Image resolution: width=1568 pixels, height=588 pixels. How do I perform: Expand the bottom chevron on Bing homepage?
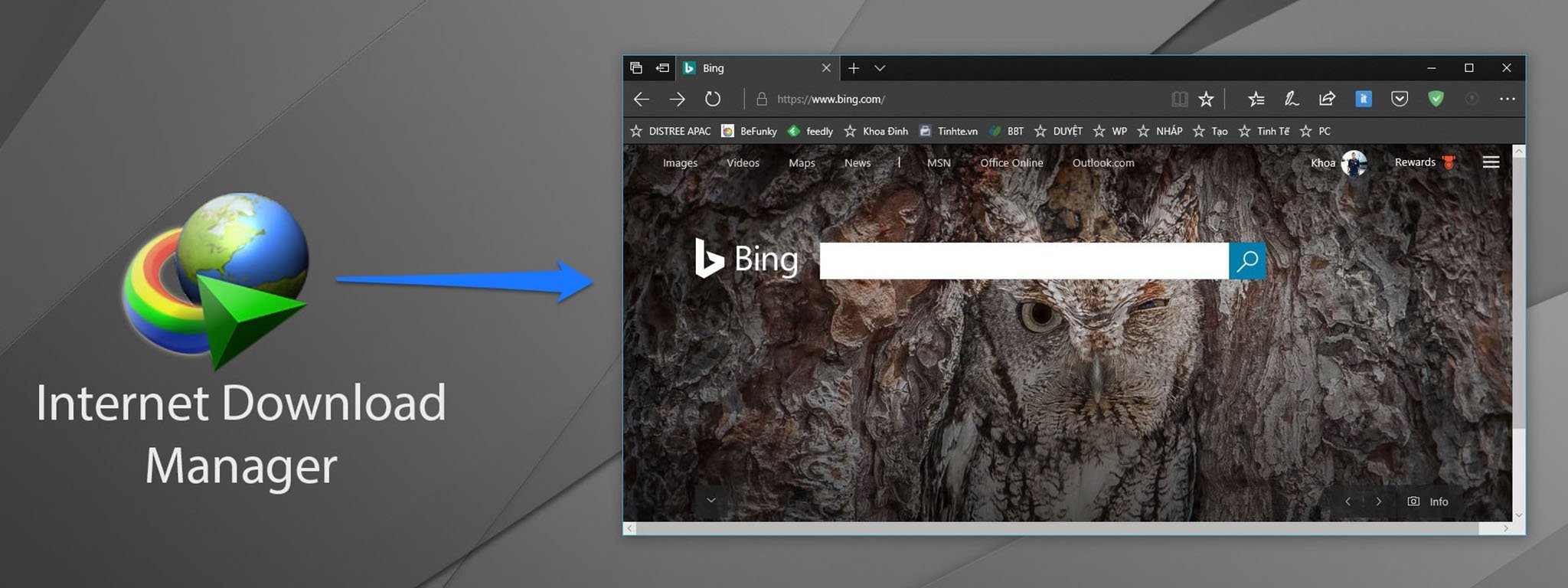pos(711,501)
